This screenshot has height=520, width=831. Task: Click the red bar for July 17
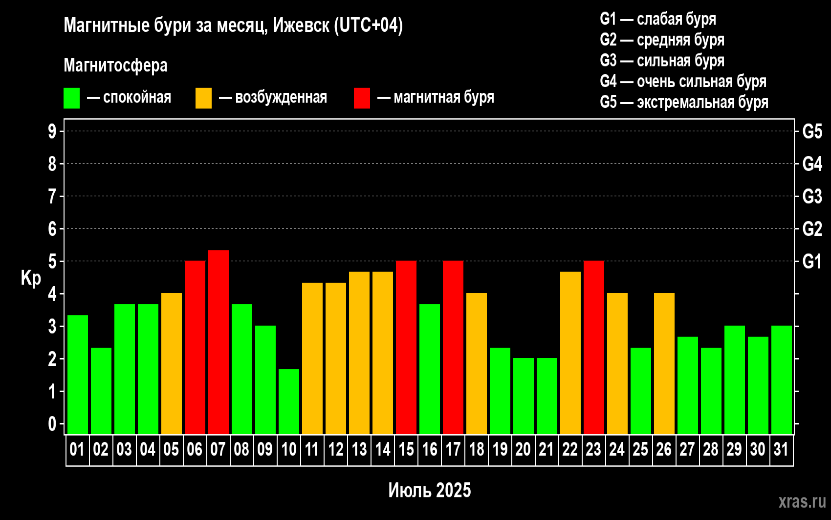pos(453,347)
